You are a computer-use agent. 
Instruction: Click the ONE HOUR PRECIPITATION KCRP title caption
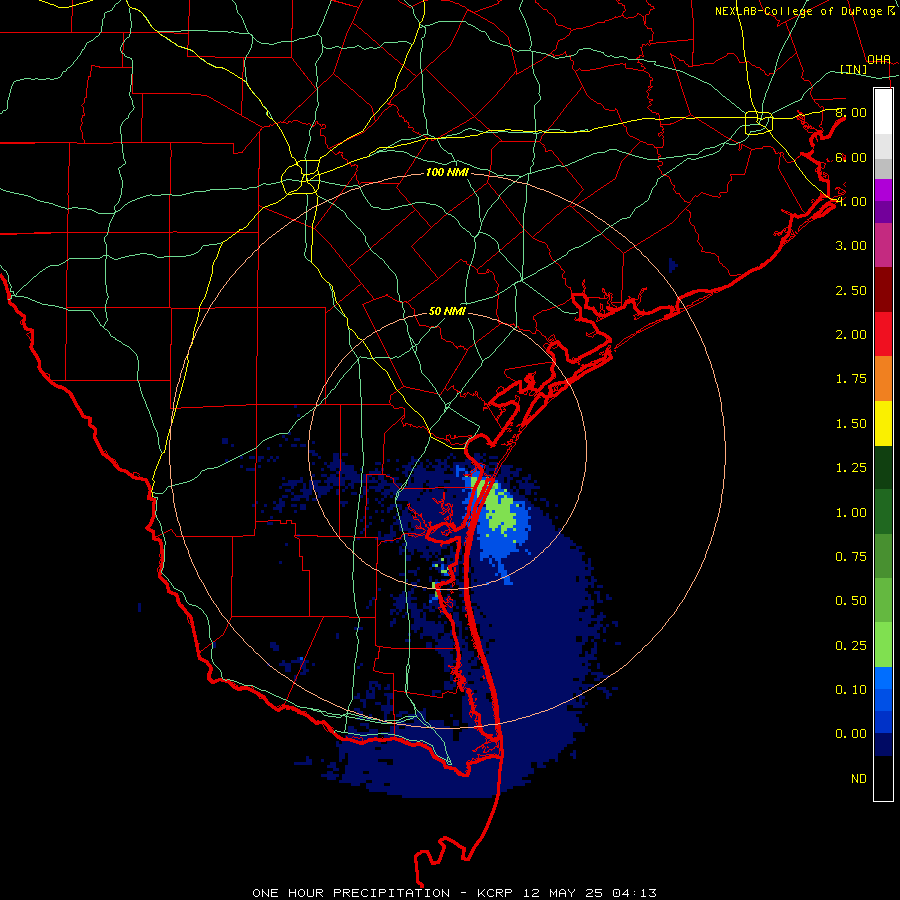tap(454, 893)
